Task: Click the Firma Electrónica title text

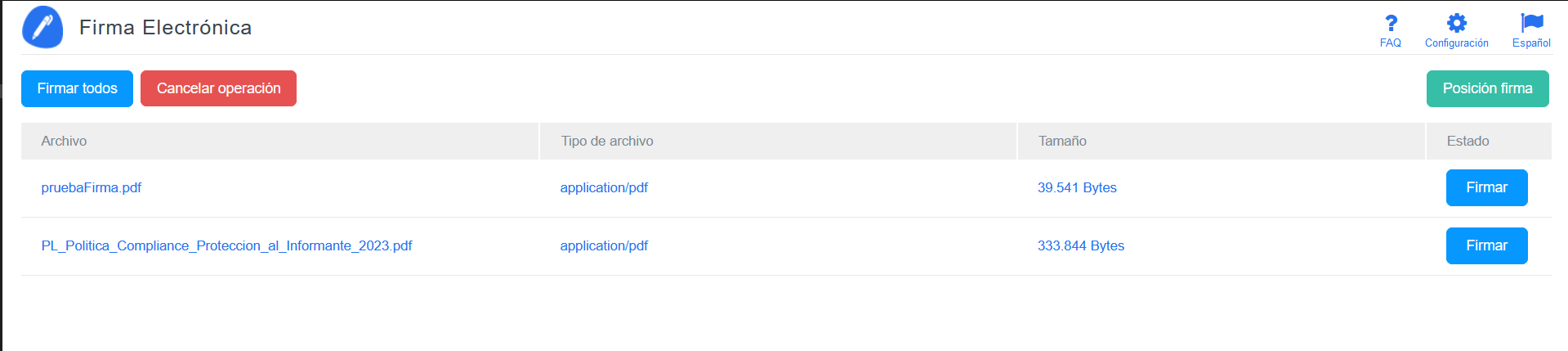Action: tap(165, 28)
